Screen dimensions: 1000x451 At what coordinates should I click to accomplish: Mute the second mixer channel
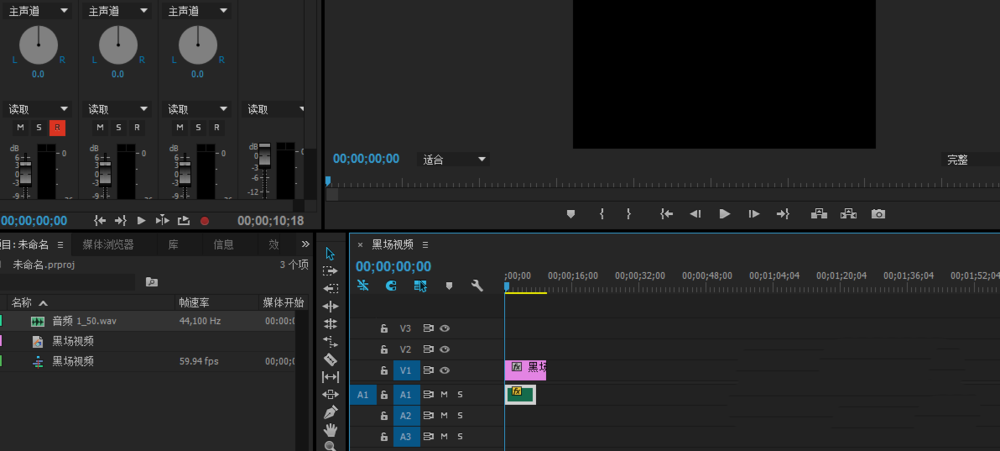tap(100, 128)
